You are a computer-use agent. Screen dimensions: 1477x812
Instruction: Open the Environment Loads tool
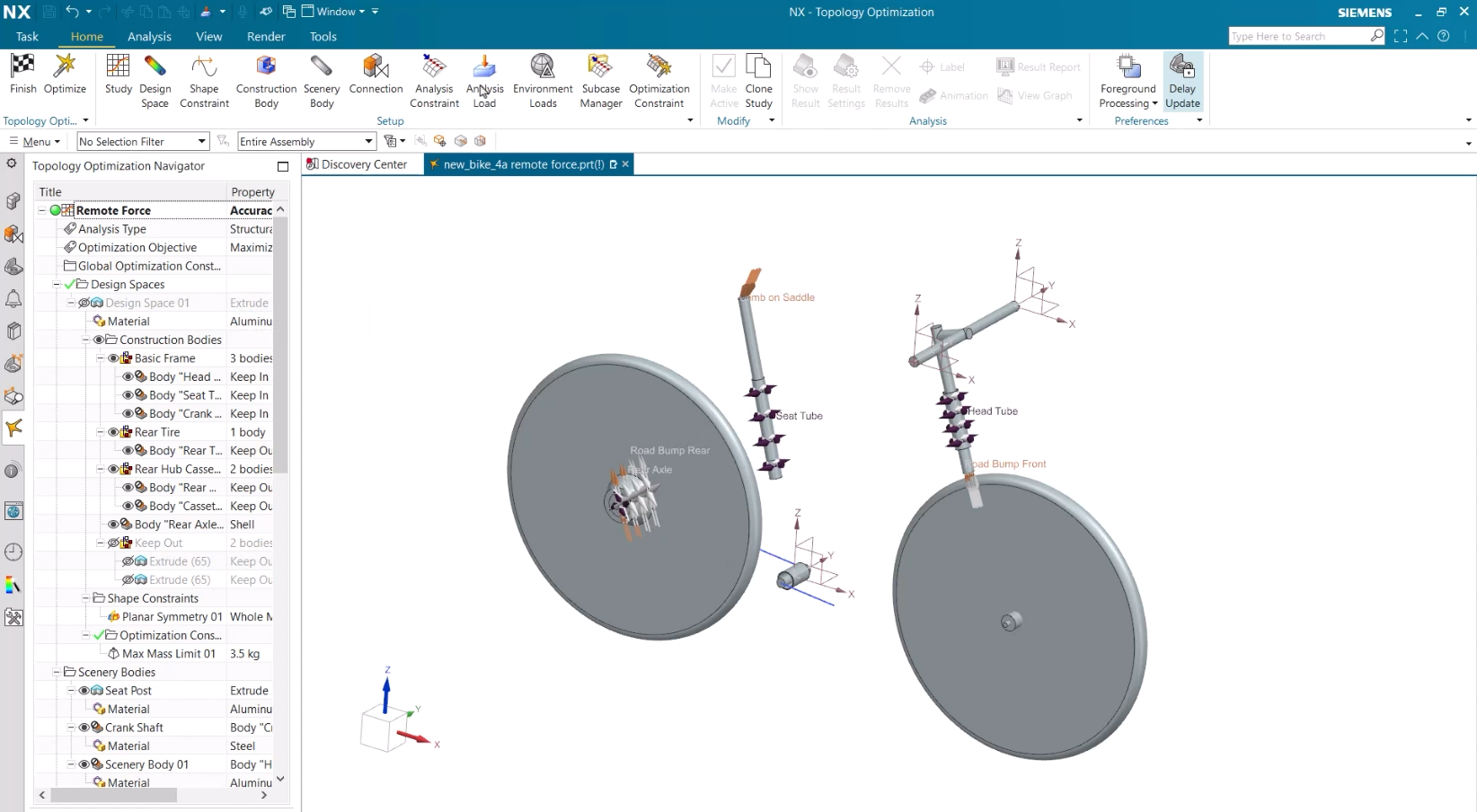coord(543,79)
